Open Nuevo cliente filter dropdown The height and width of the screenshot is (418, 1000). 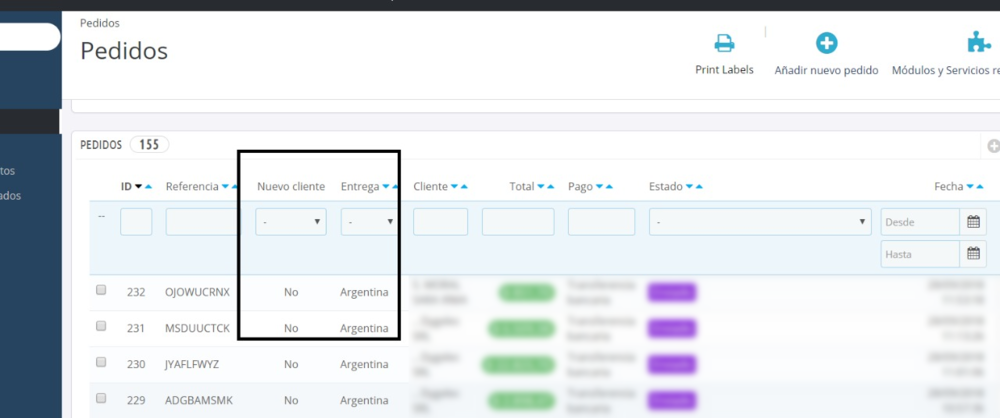point(291,222)
